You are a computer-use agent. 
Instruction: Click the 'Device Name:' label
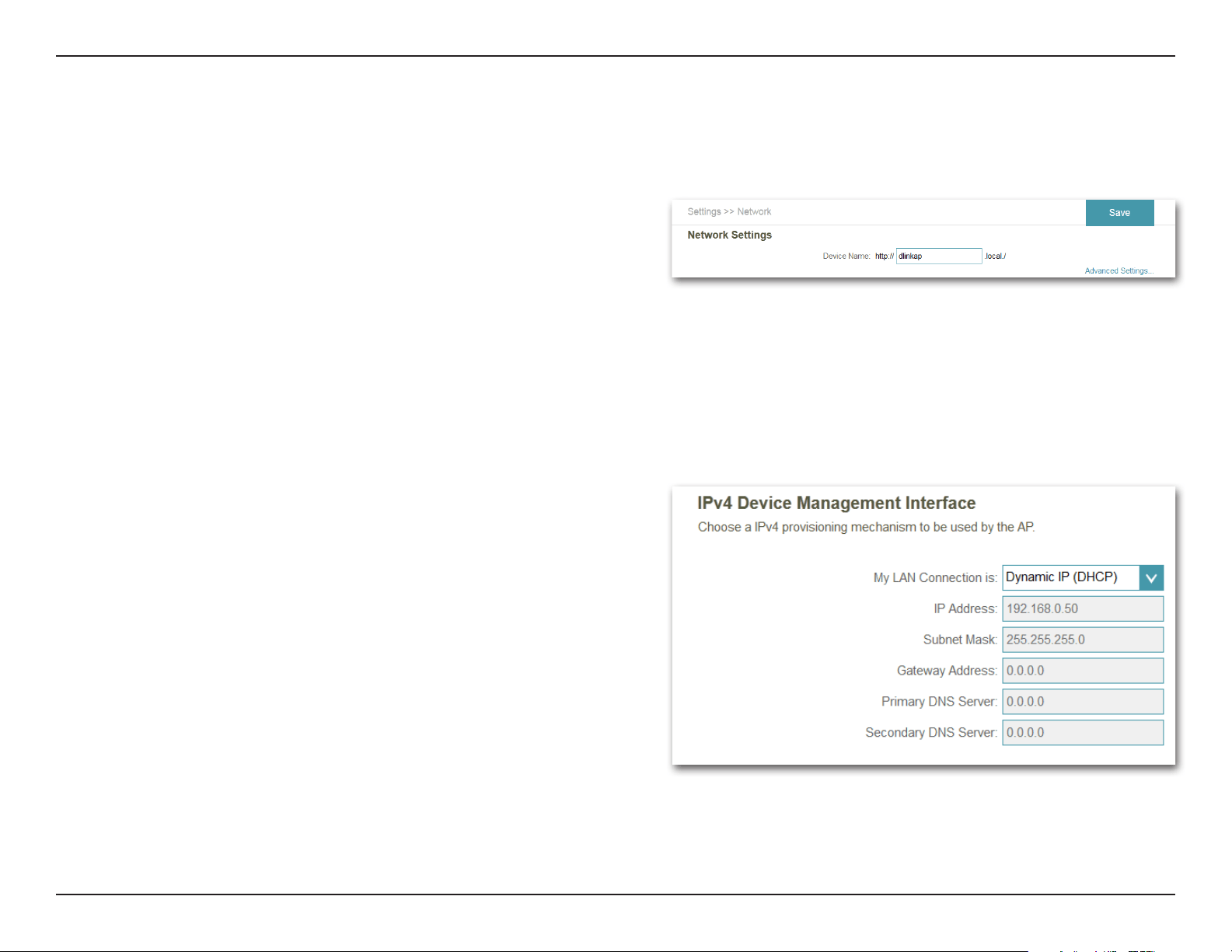(846, 256)
